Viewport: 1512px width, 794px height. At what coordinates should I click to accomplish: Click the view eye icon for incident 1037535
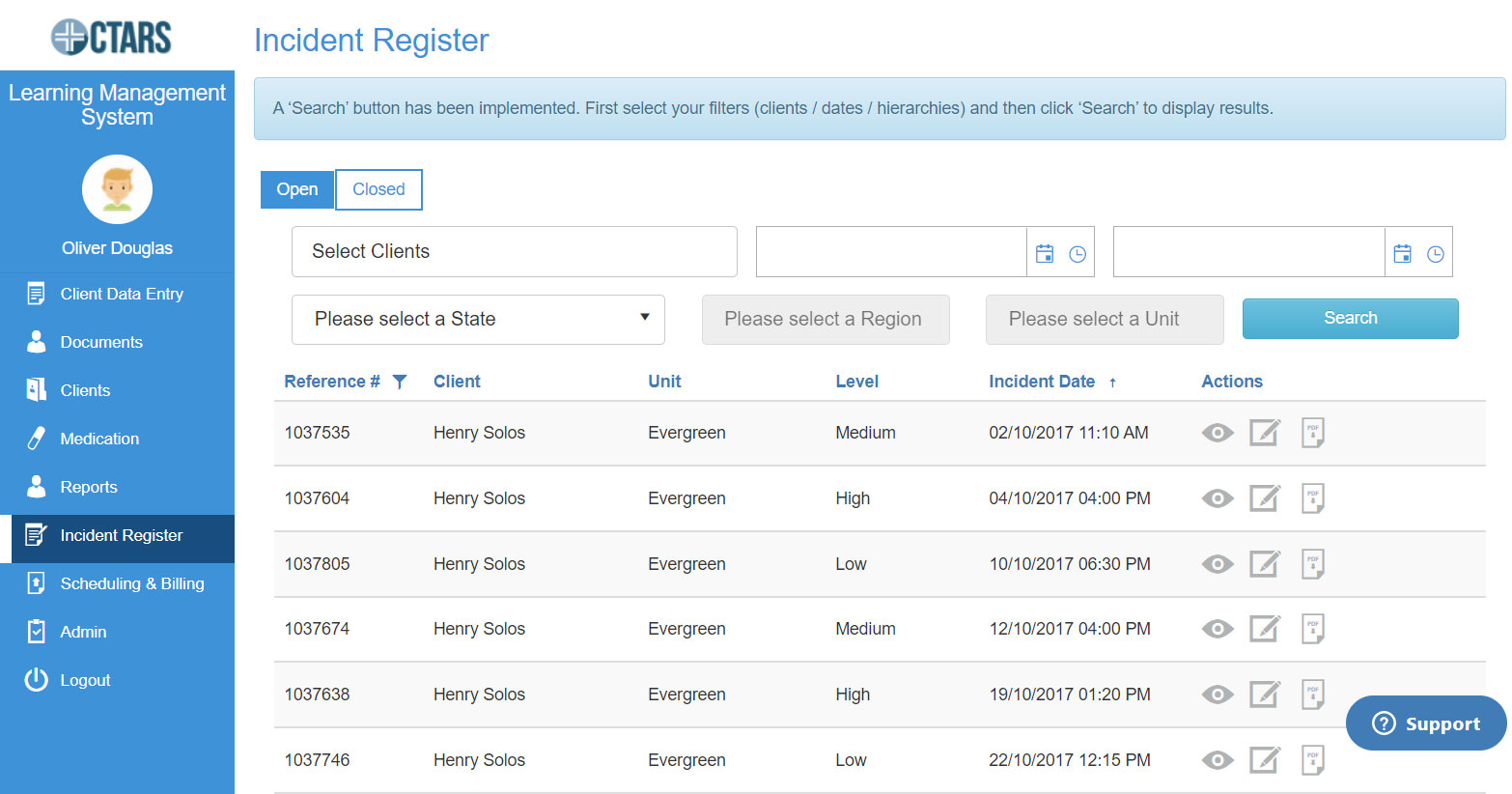(1217, 433)
